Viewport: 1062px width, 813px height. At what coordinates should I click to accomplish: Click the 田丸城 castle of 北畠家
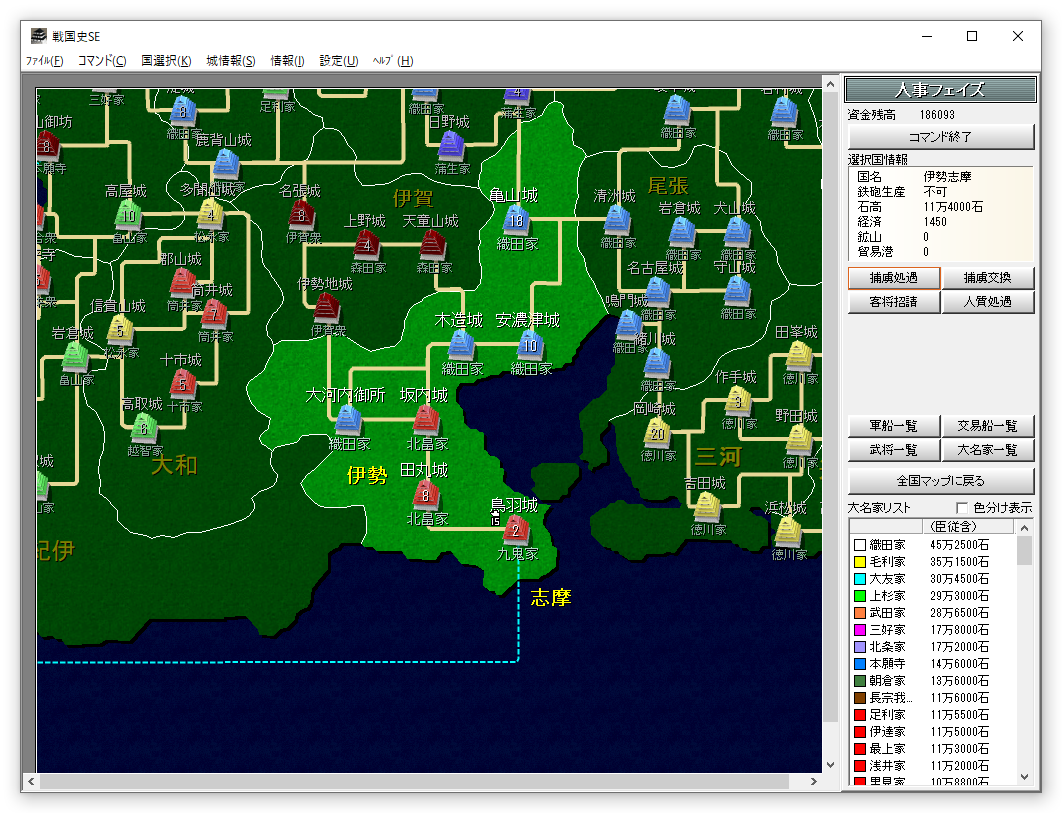(427, 494)
